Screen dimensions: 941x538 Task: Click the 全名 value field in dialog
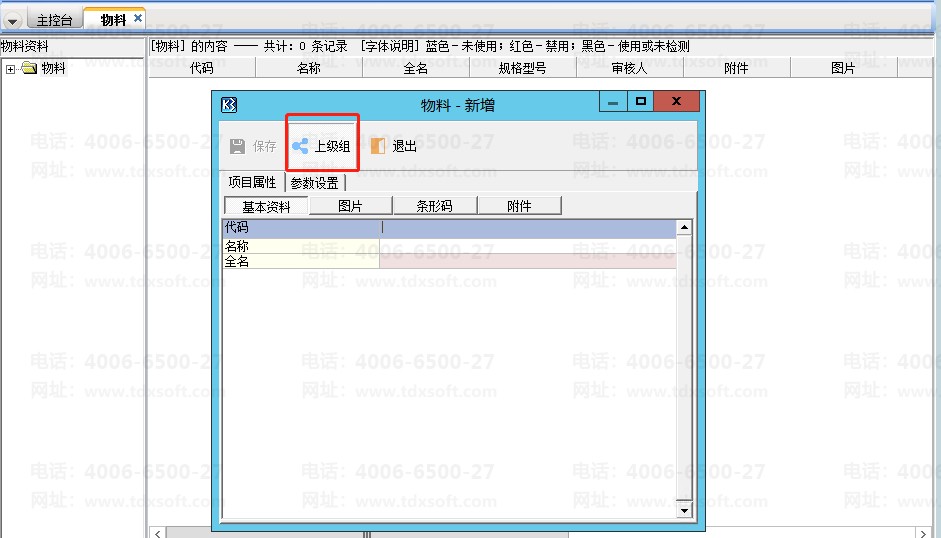(528, 261)
